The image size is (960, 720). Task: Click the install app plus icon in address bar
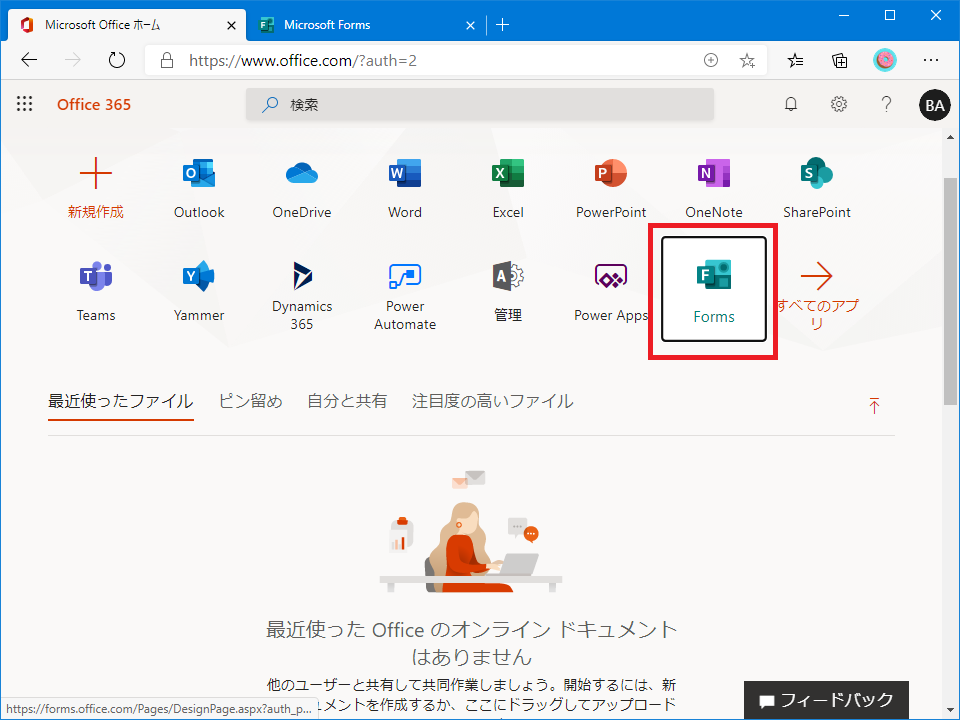coord(711,60)
